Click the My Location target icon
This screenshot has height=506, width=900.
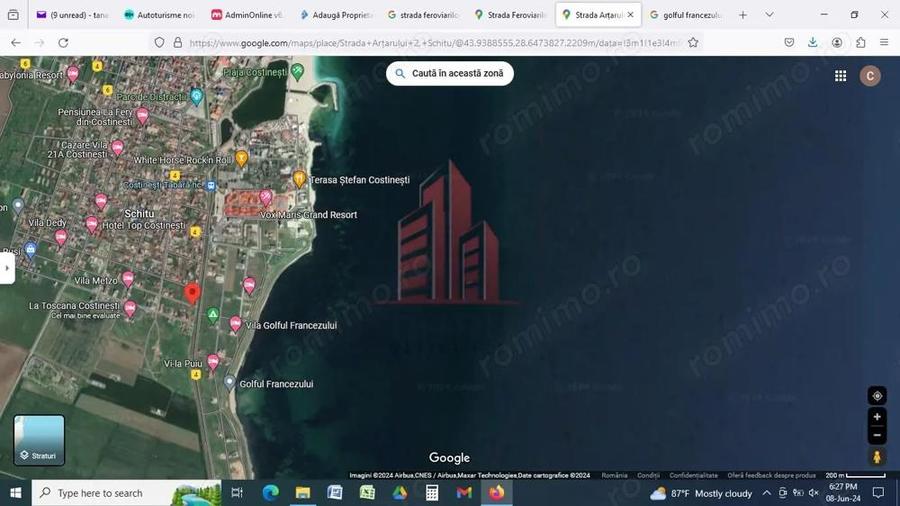pyautogui.click(x=877, y=396)
